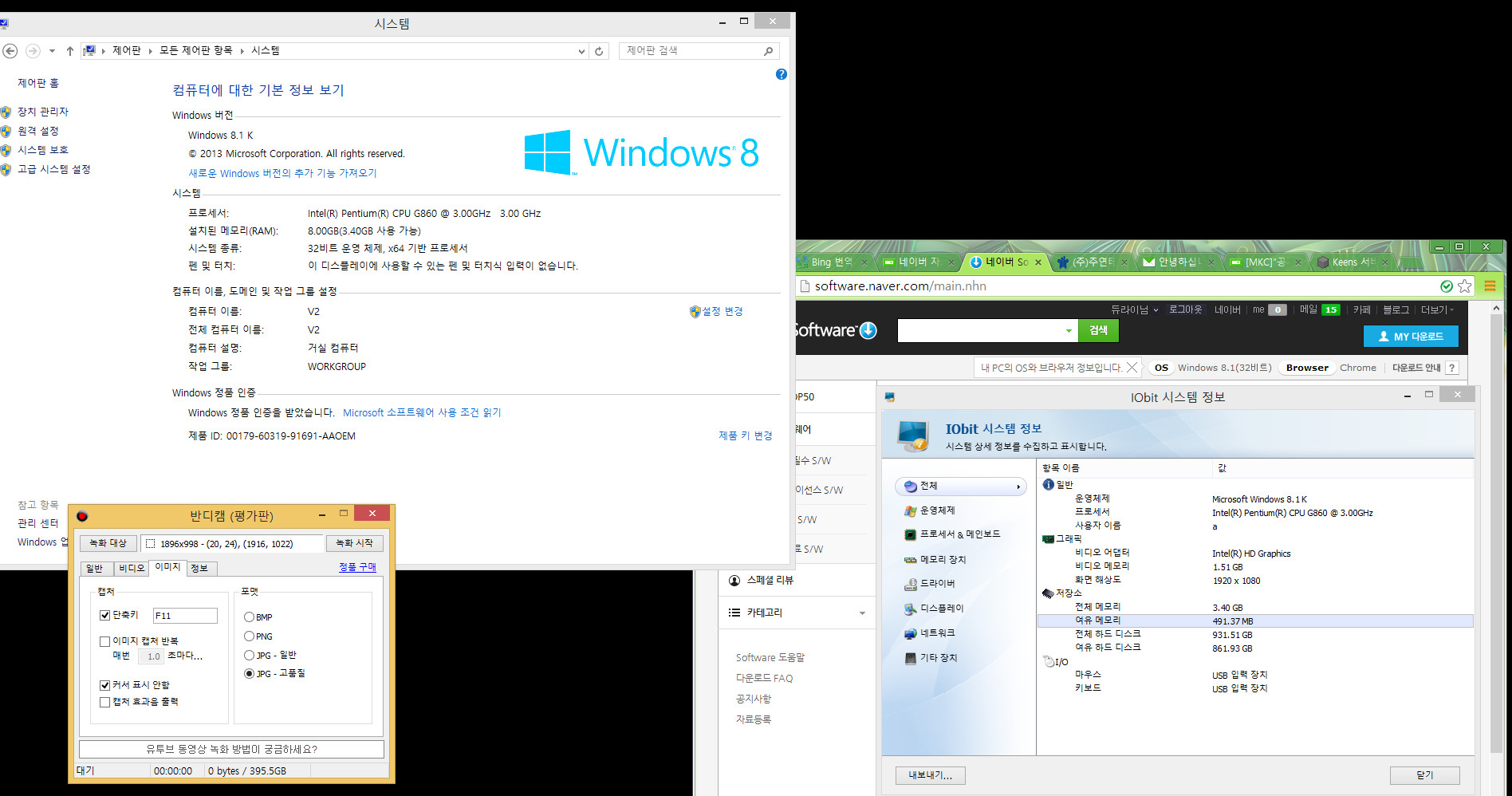Select 프로세서 & 메인보드 category in IObit
This screenshot has width=1512, height=796.
tap(951, 534)
